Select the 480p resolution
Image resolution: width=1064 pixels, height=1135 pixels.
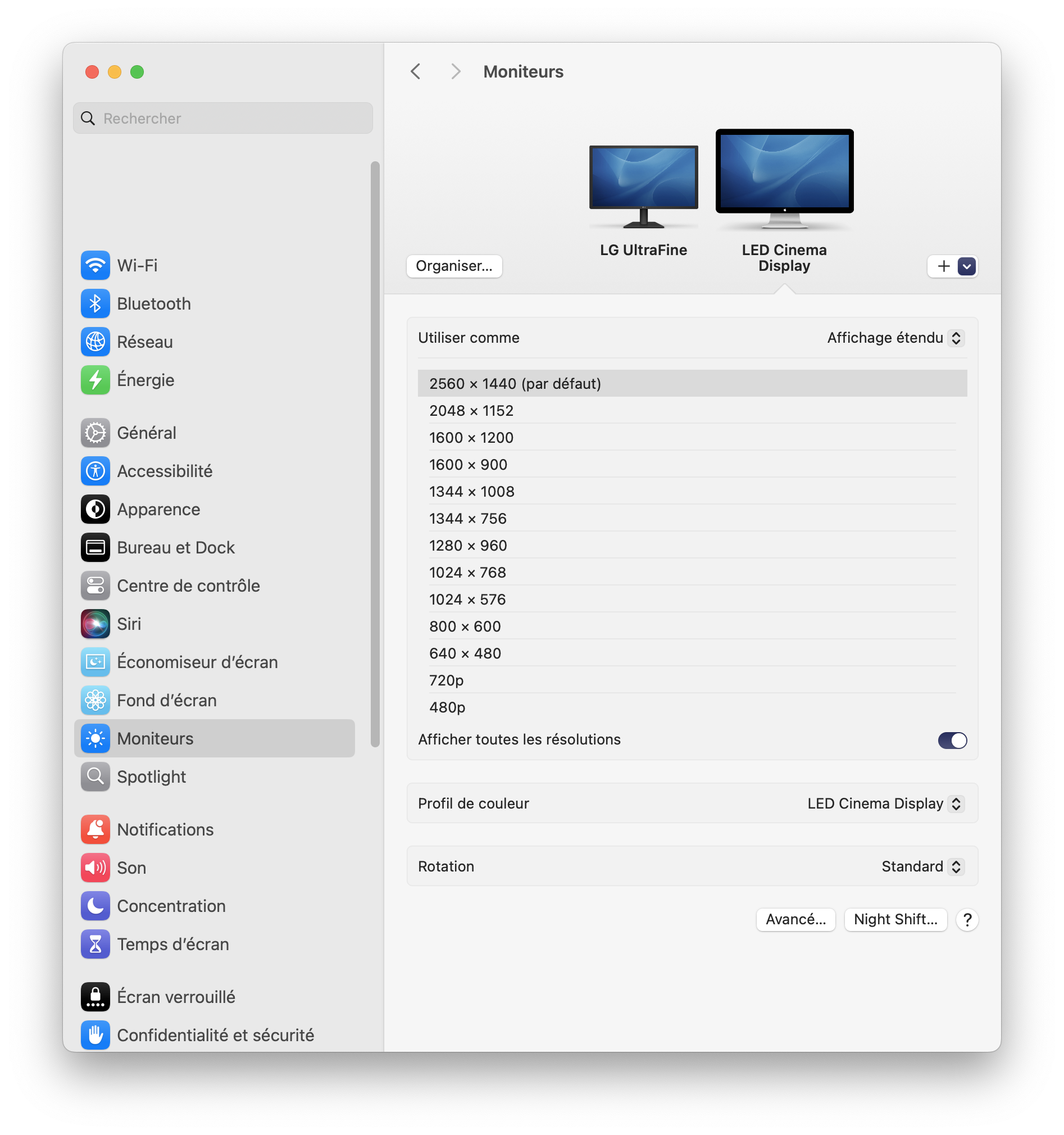692,707
